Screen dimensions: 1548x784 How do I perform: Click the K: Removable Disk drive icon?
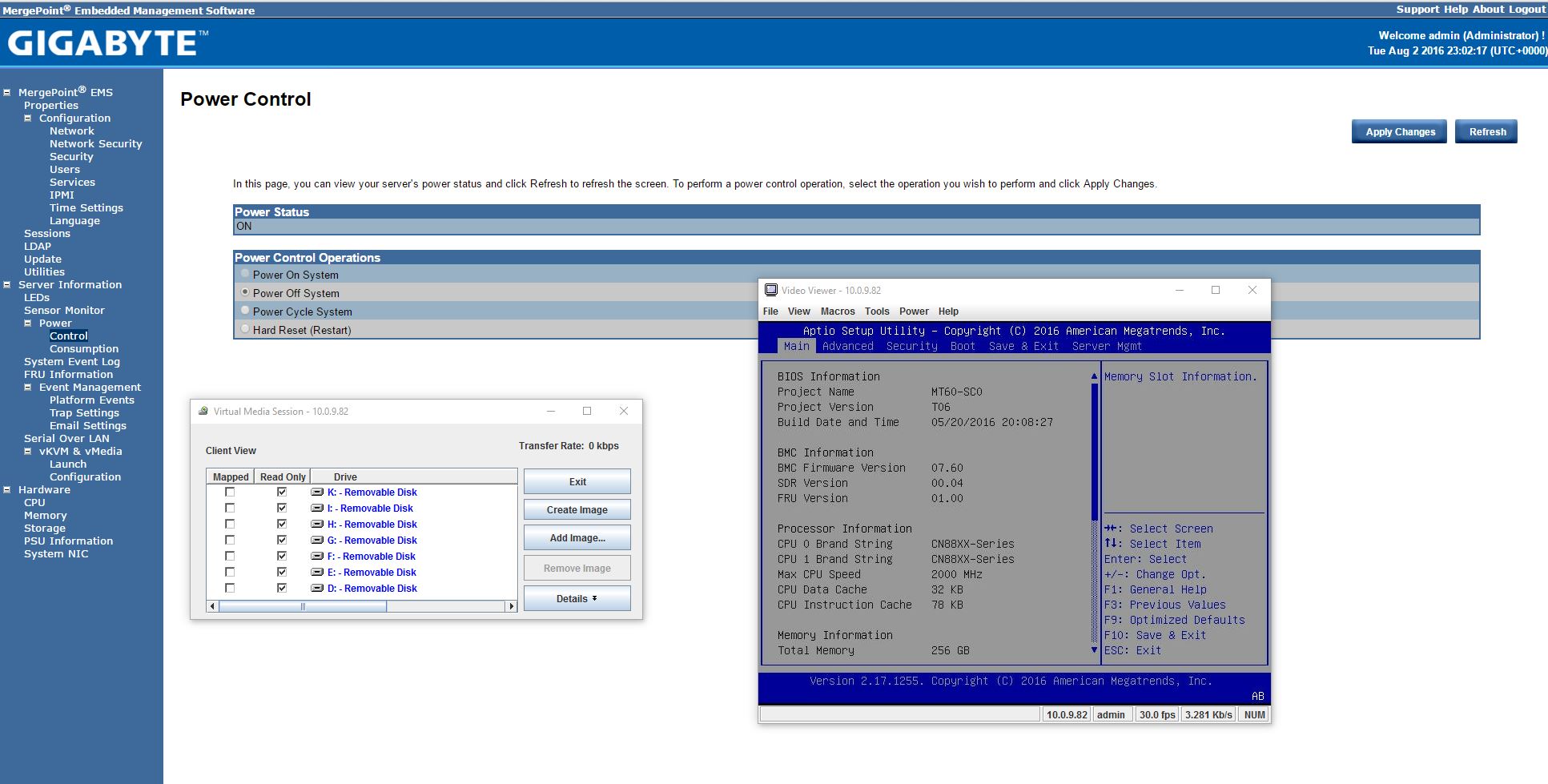(x=317, y=493)
